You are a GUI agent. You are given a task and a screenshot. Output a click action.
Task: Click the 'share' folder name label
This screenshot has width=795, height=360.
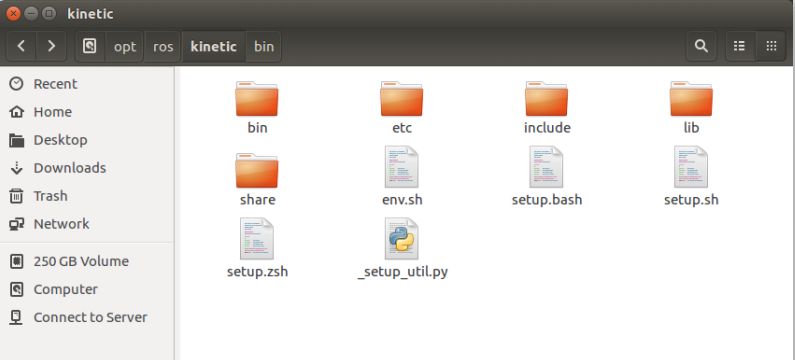[258, 200]
